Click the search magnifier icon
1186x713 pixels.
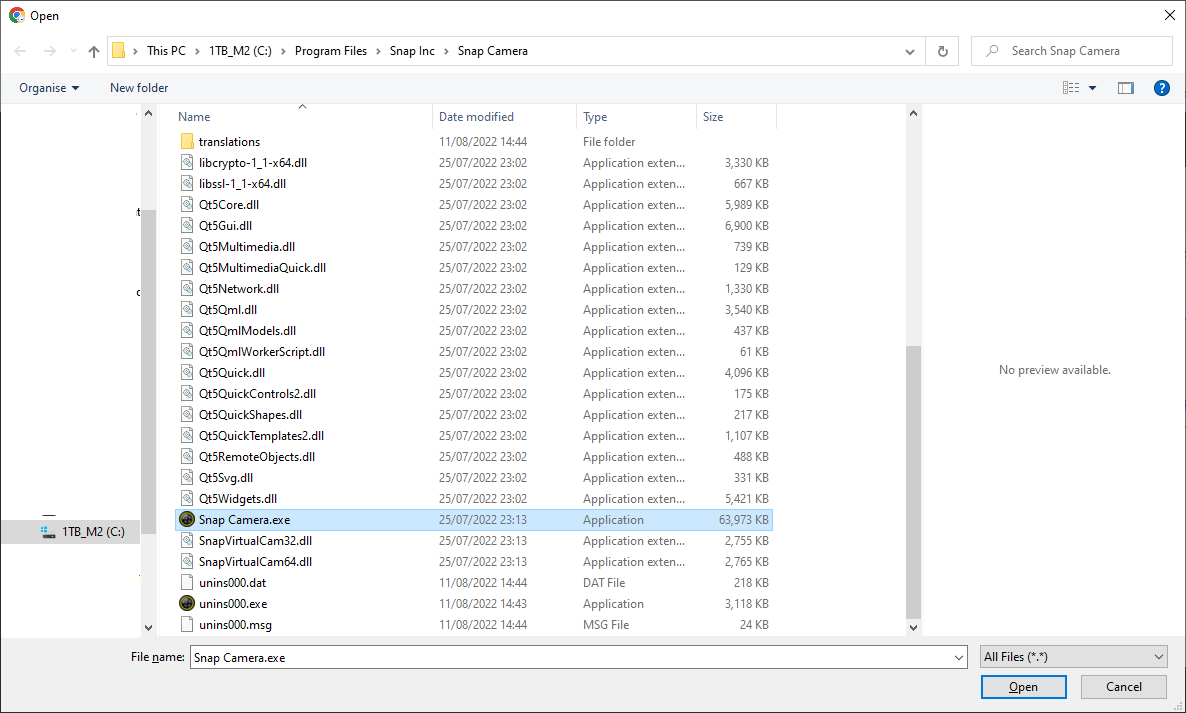click(x=992, y=51)
